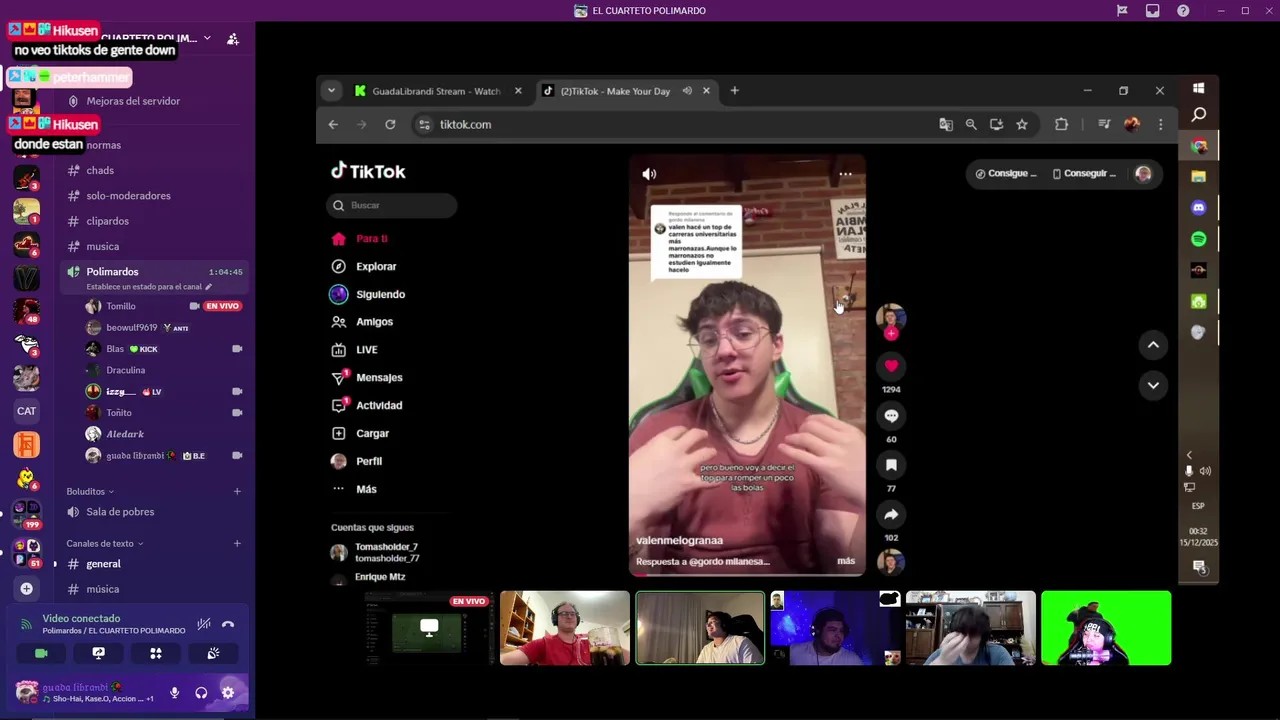Image resolution: width=1280 pixels, height=720 pixels.
Task: Collapse Canales de texto category
Action: click(105, 544)
